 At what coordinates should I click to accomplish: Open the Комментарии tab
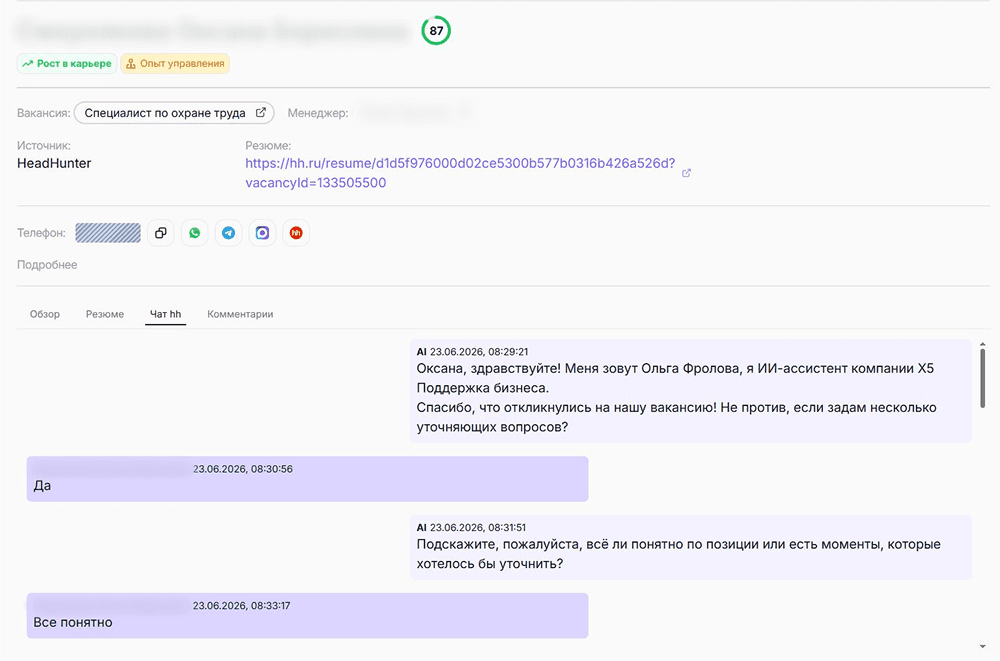click(x=240, y=314)
